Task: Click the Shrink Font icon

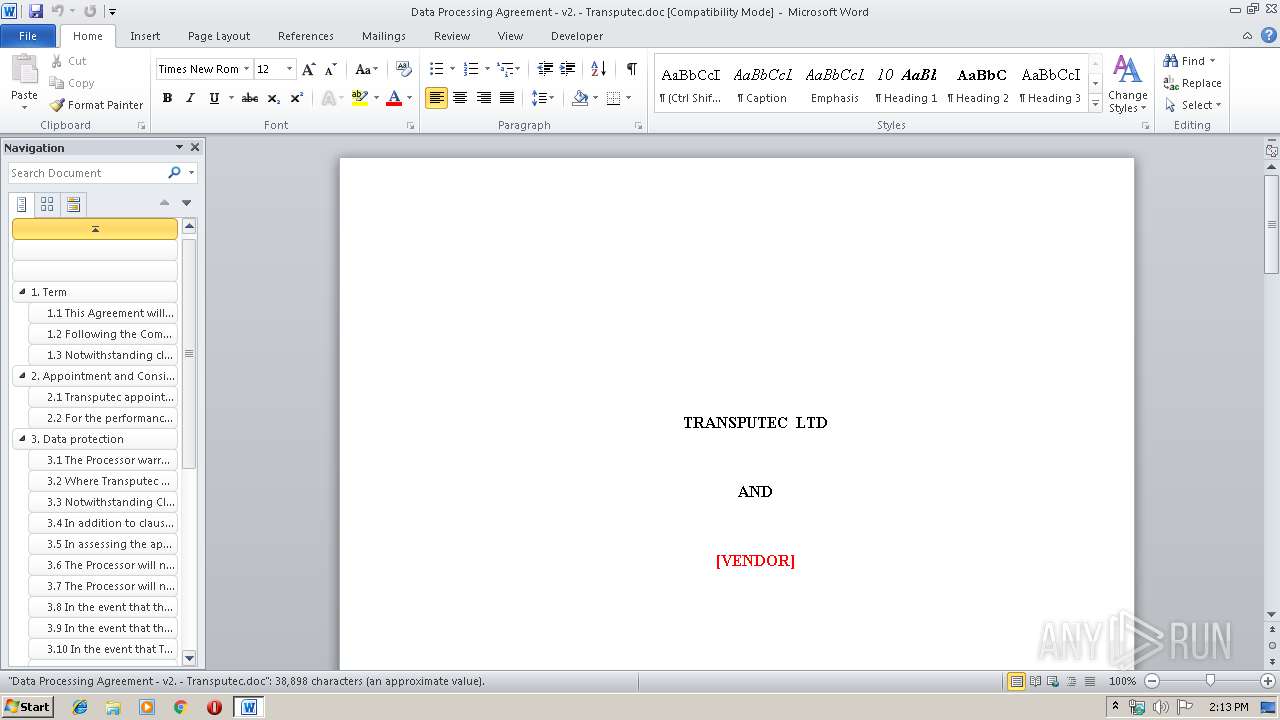Action: pos(331,69)
